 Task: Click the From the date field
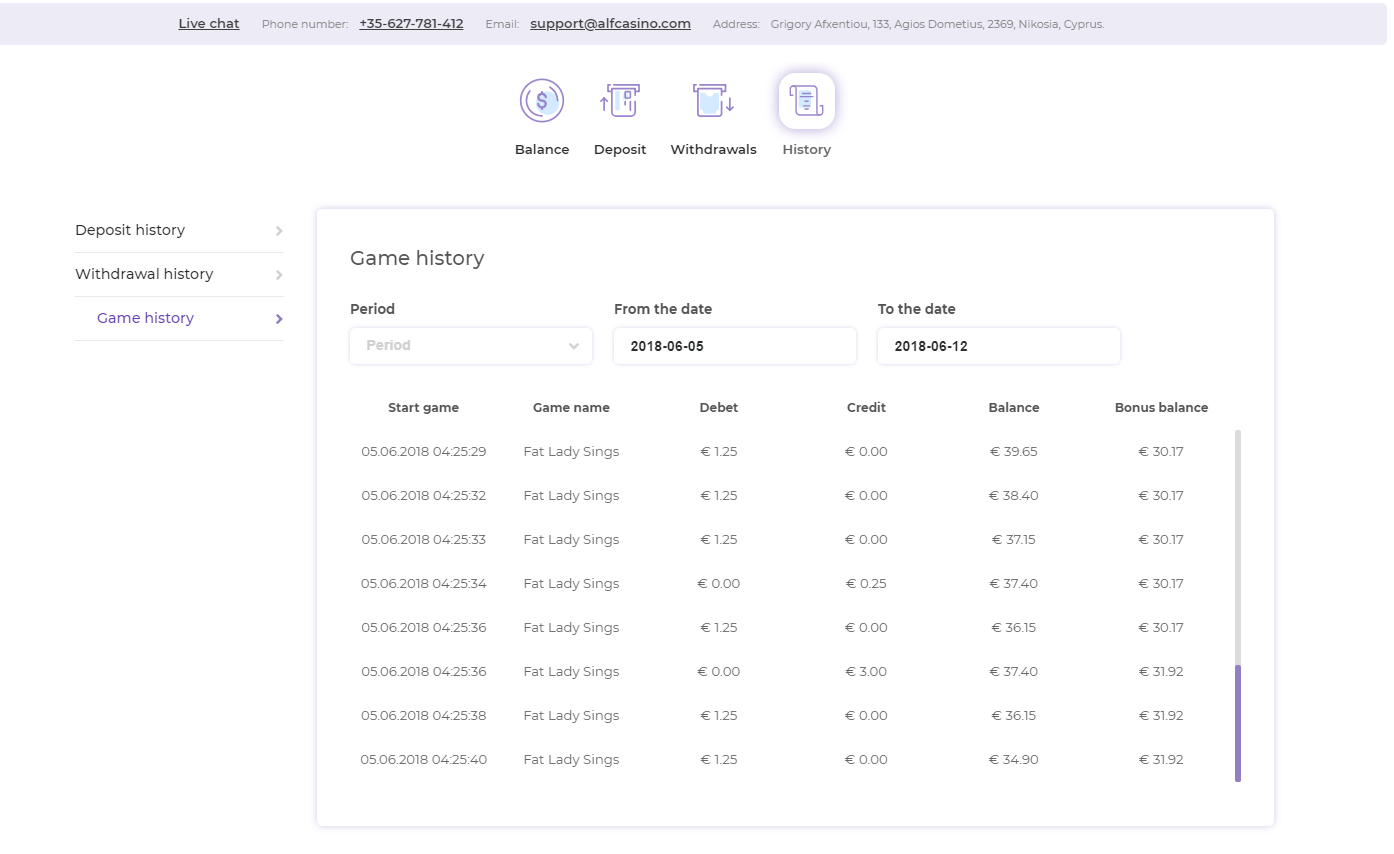(735, 346)
